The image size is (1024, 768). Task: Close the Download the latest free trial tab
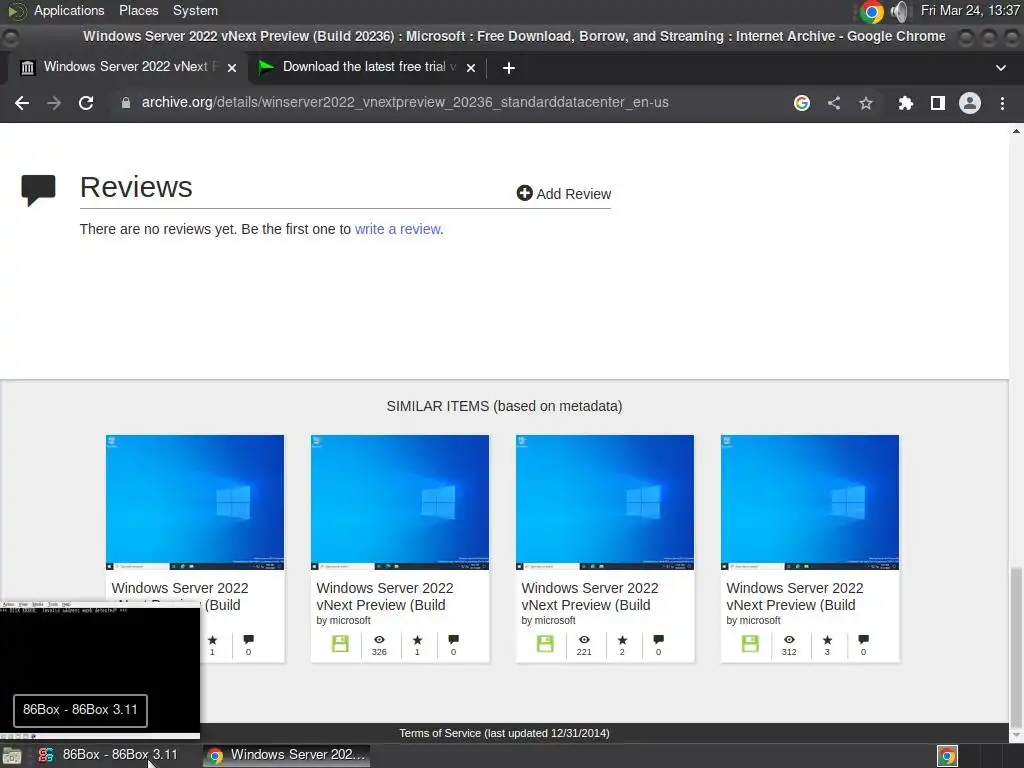(x=471, y=68)
